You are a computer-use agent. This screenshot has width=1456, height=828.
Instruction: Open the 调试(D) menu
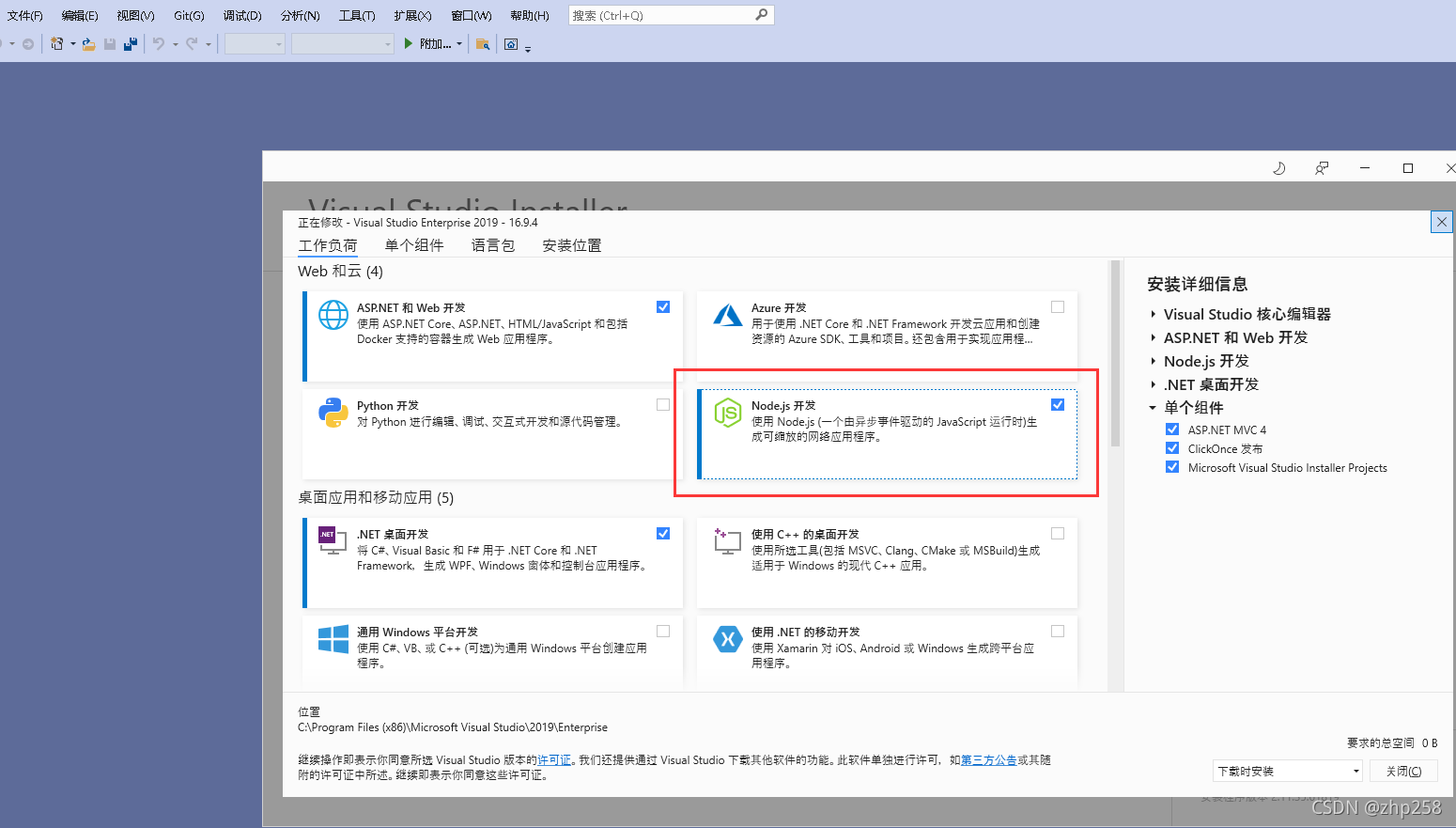pos(242,15)
